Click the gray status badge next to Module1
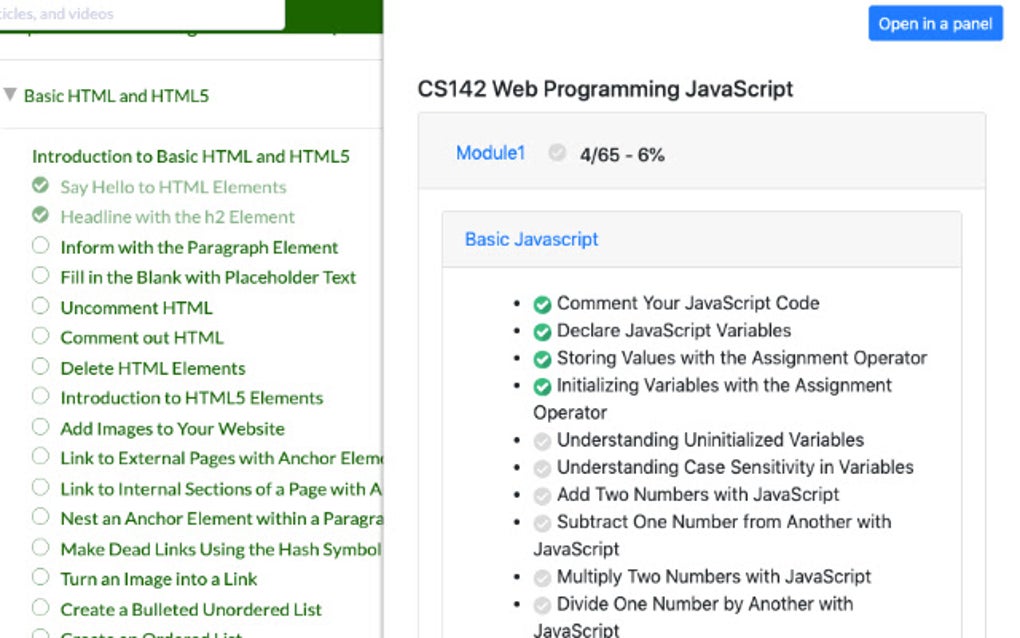Image resolution: width=1020 pixels, height=638 pixels. [556, 153]
